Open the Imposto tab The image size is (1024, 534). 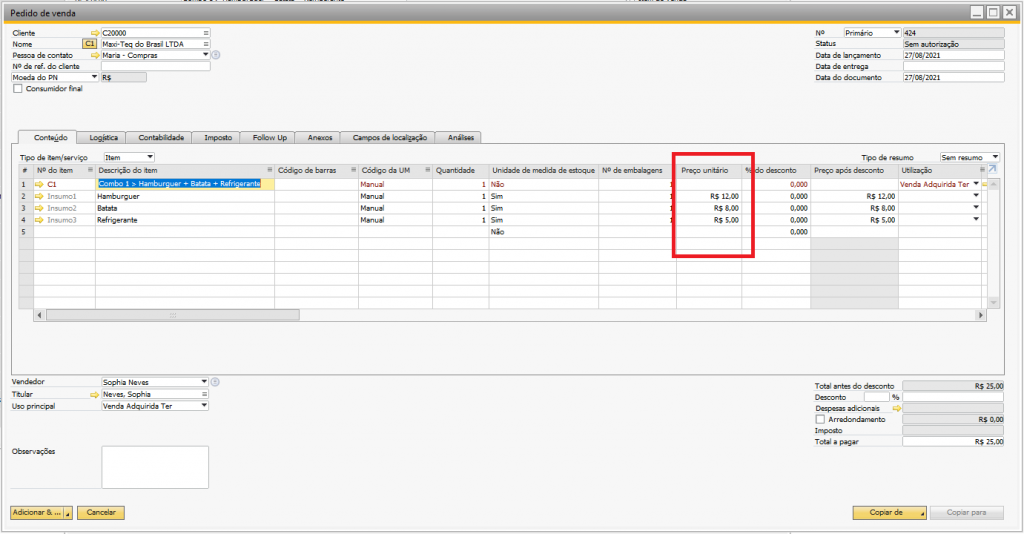pos(218,137)
